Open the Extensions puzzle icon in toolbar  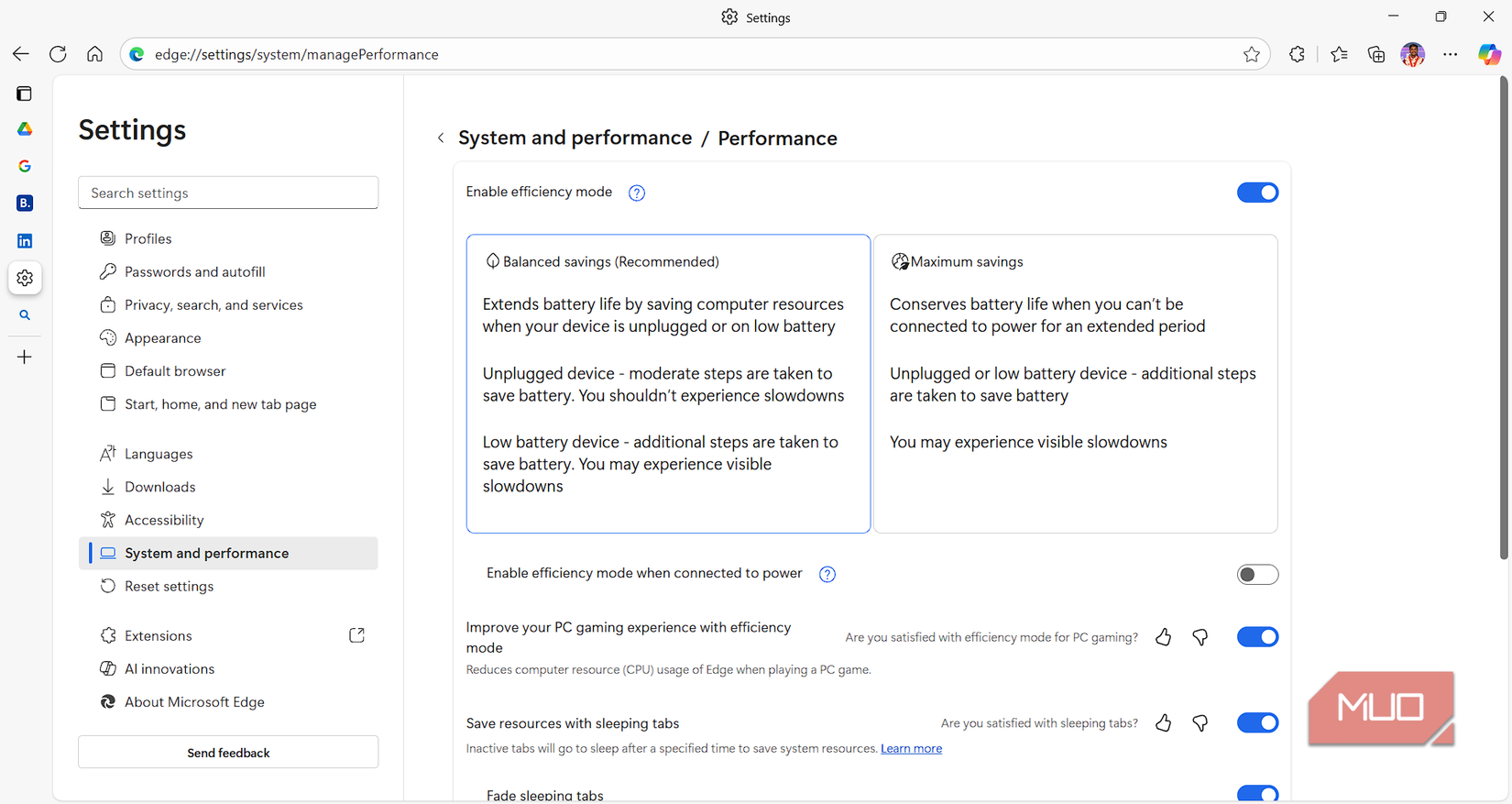click(x=1297, y=54)
